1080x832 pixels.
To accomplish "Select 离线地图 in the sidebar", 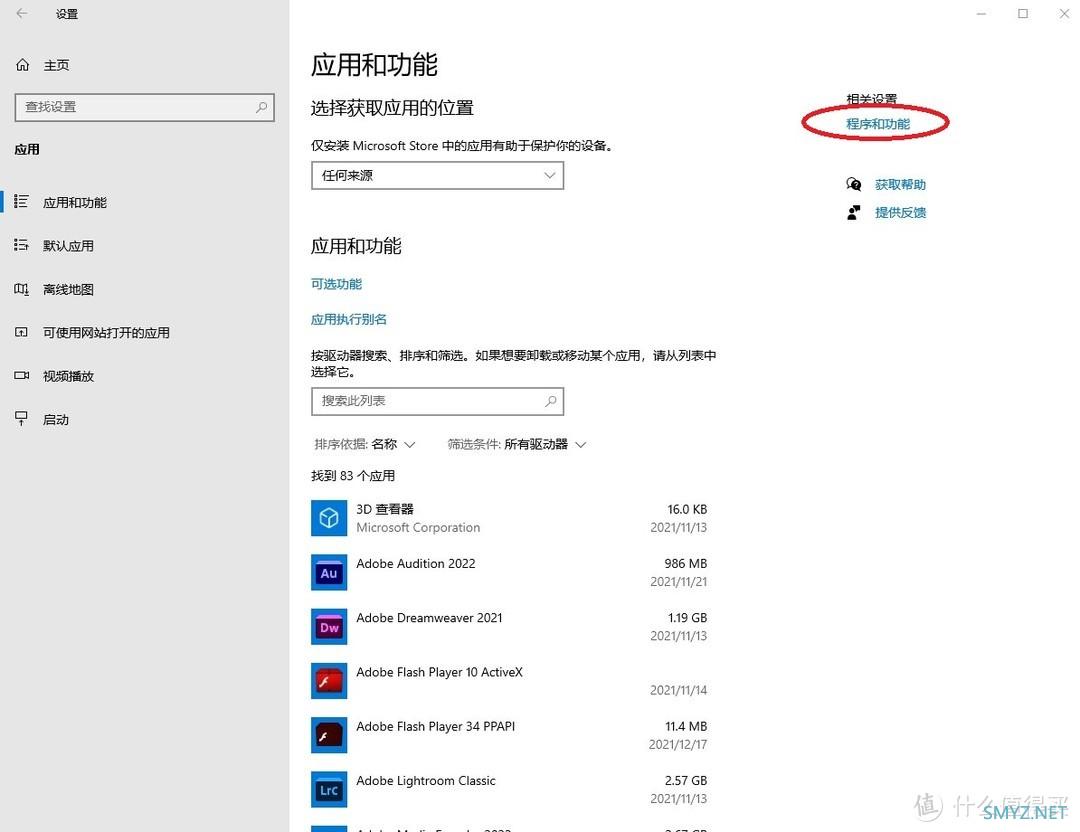I will coord(68,289).
